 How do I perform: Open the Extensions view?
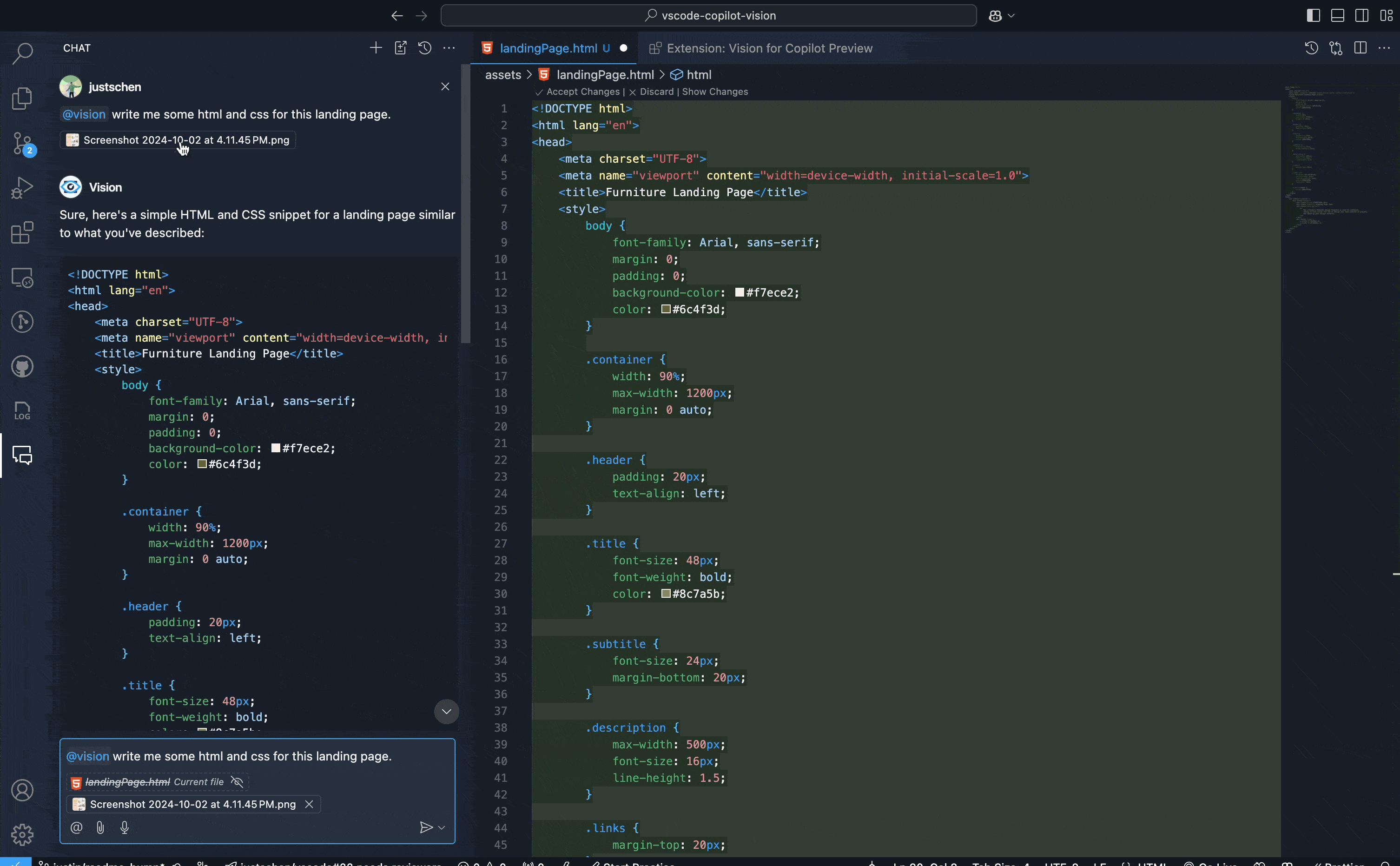[22, 232]
